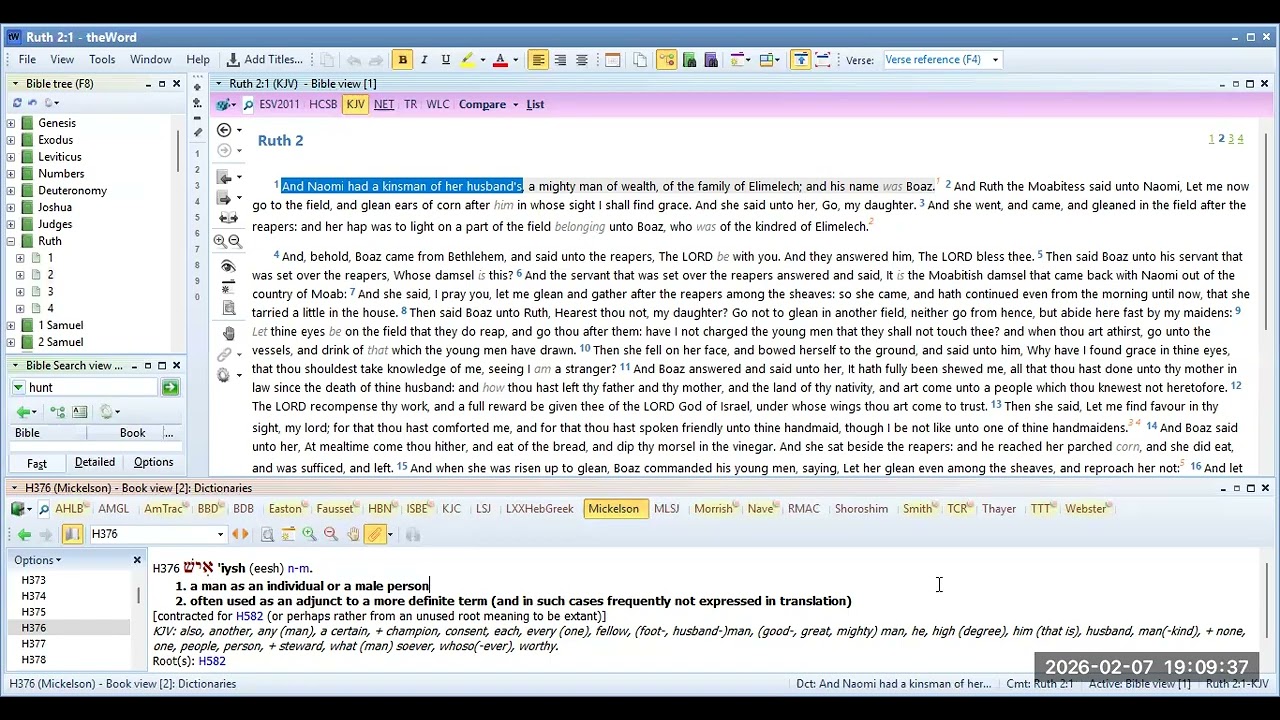Toggle italic formatting button
The width and height of the screenshot is (1280, 720).
click(424, 60)
